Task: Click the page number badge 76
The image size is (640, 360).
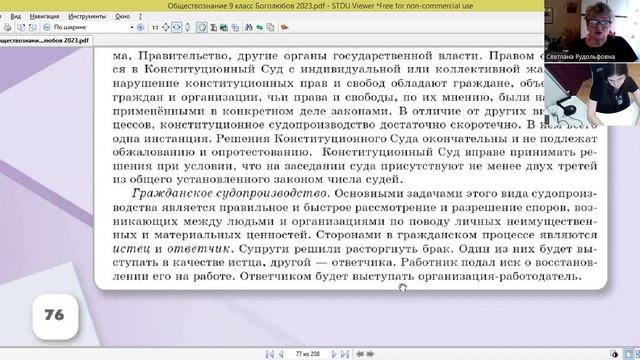Action: point(55,316)
